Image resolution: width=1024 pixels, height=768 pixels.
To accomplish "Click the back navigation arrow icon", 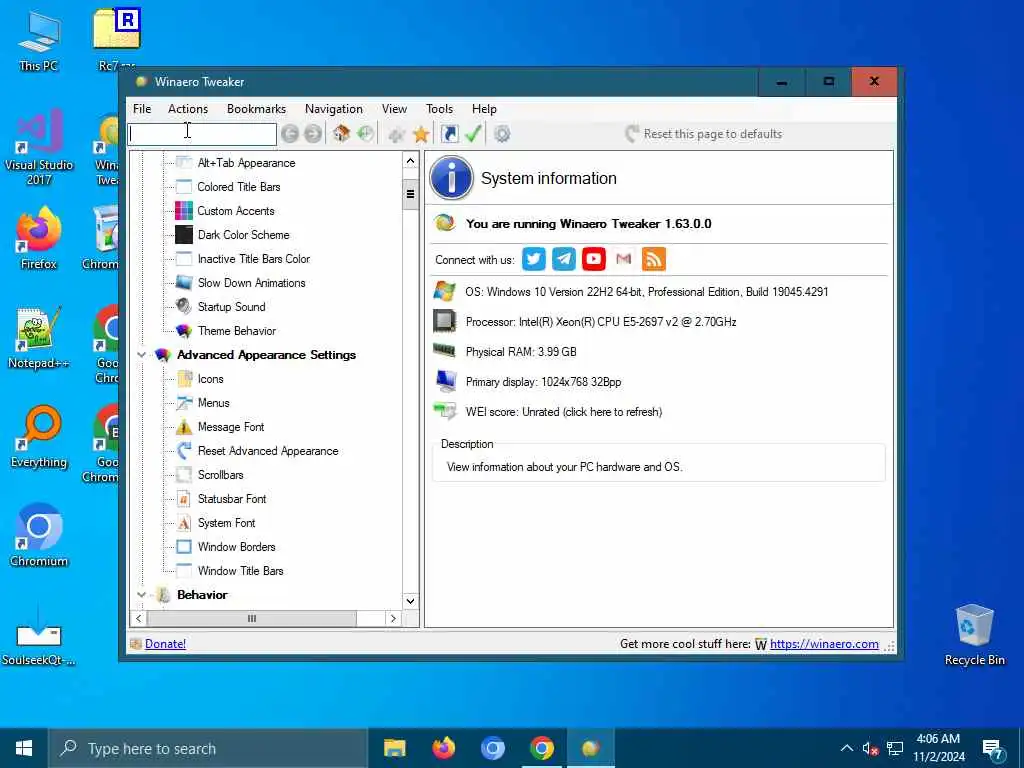I will pos(290,134).
